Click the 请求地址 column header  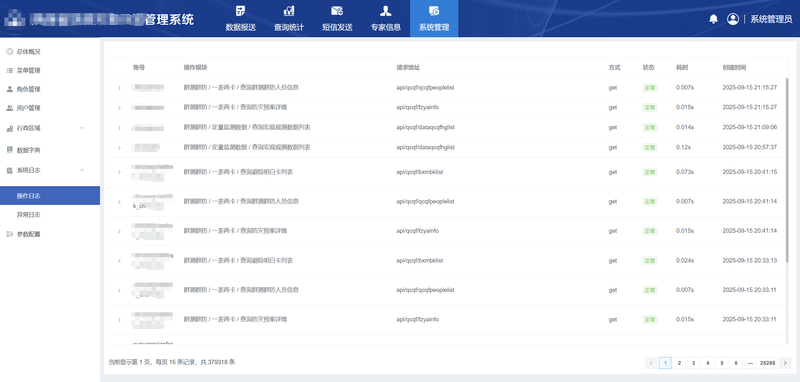pos(408,67)
